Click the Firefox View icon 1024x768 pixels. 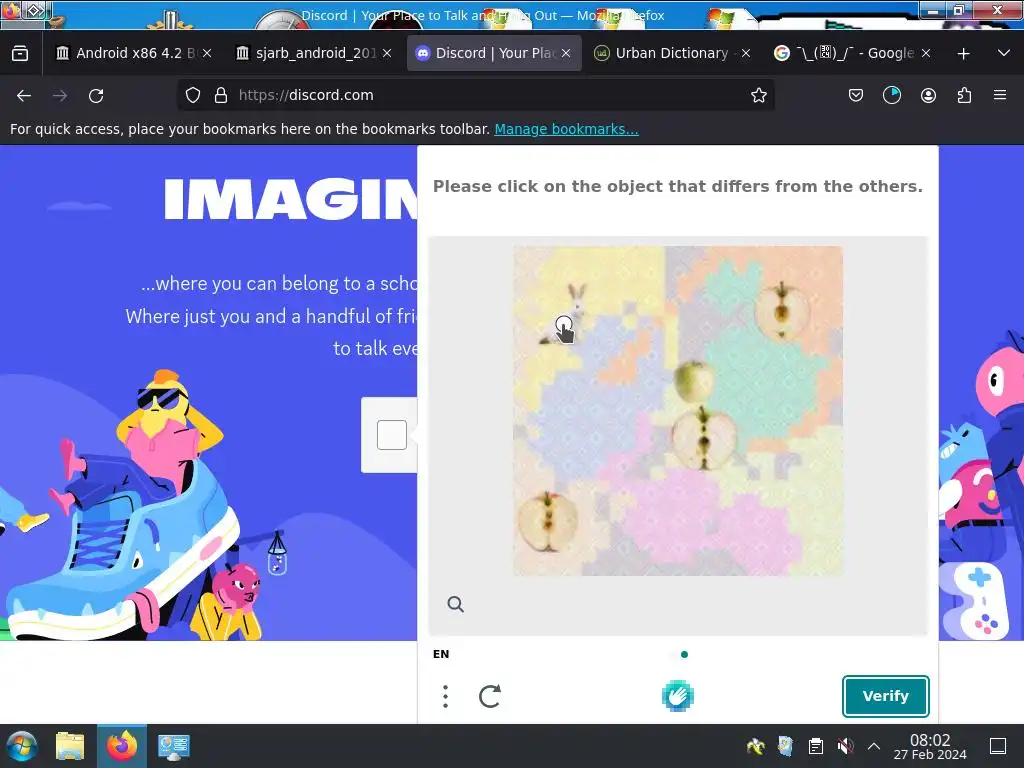(20, 54)
